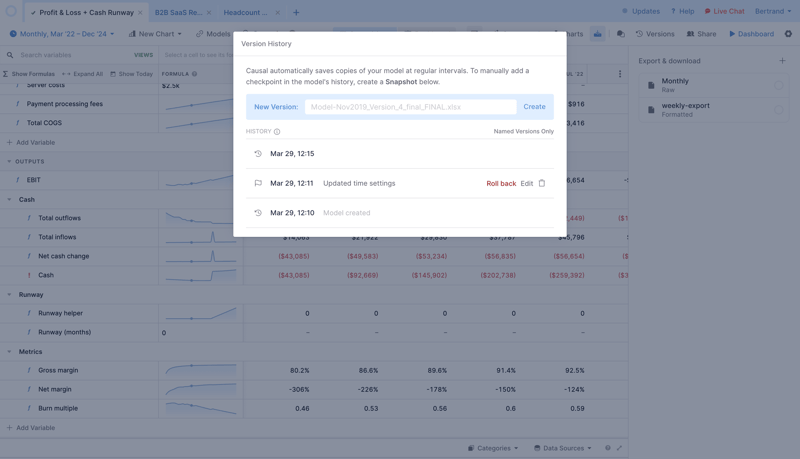This screenshot has height=459, width=800.
Task: Open the Data Sources dropdown
Action: [x=562, y=448]
